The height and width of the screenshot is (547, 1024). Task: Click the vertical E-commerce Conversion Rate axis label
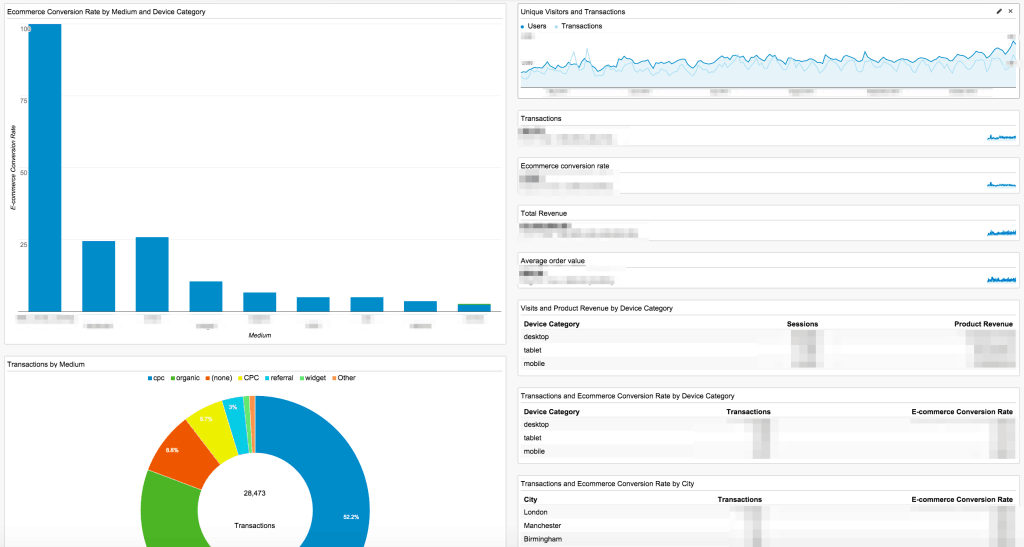(x=12, y=168)
